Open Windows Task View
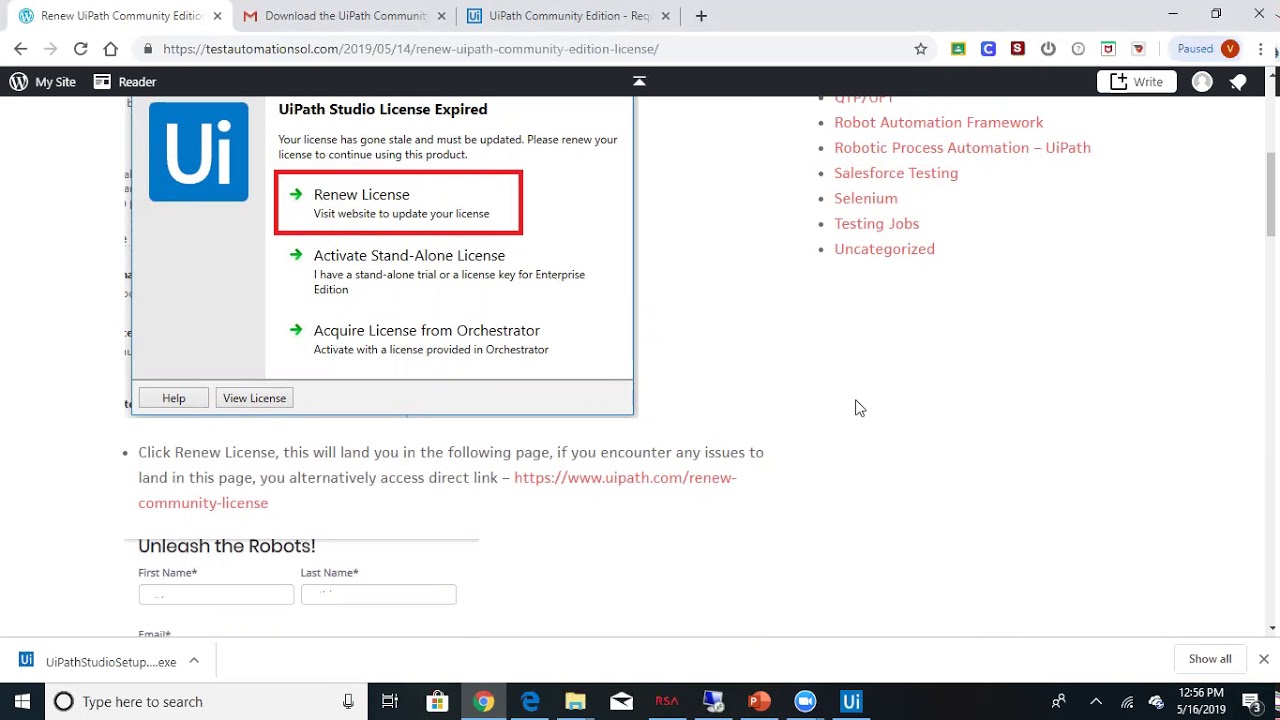The width and height of the screenshot is (1280, 720). [x=390, y=701]
